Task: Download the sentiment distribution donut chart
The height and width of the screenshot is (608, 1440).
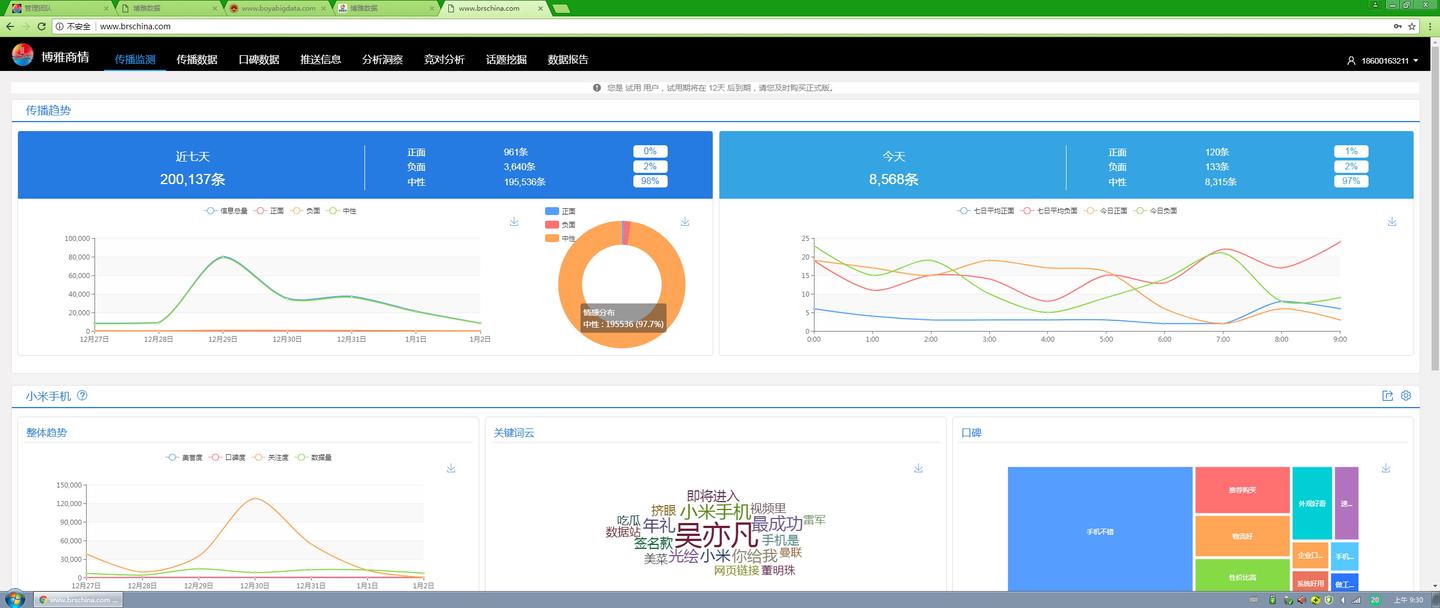Action: coord(685,222)
